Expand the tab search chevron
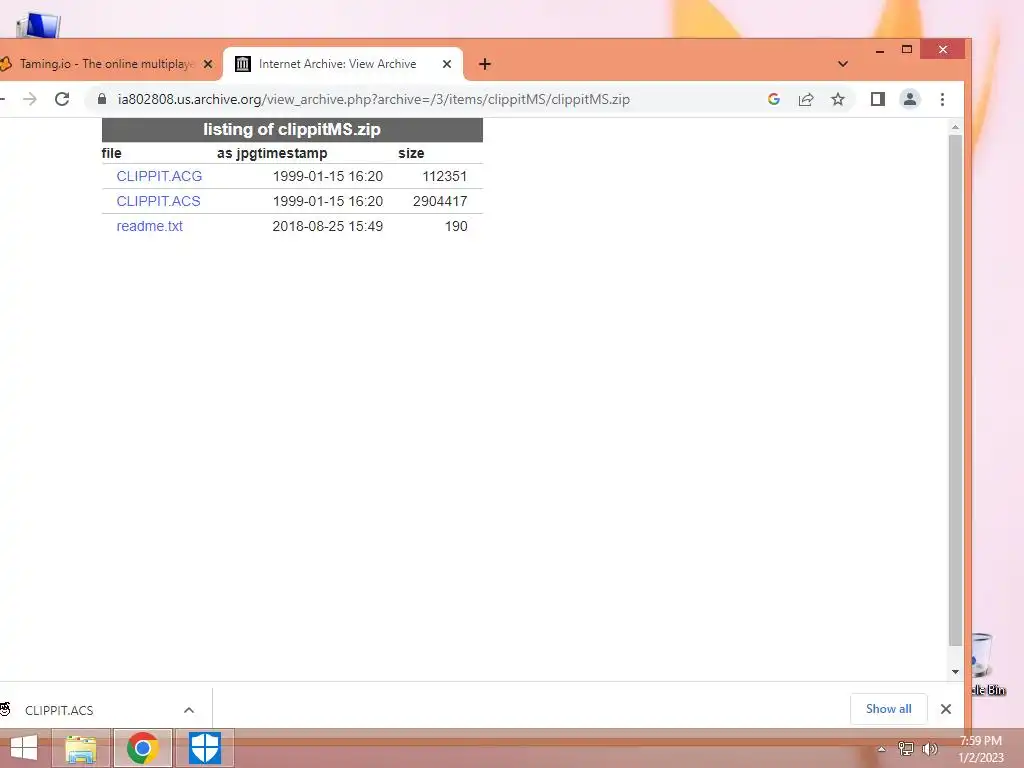Image resolution: width=1024 pixels, height=768 pixels. 842,64
